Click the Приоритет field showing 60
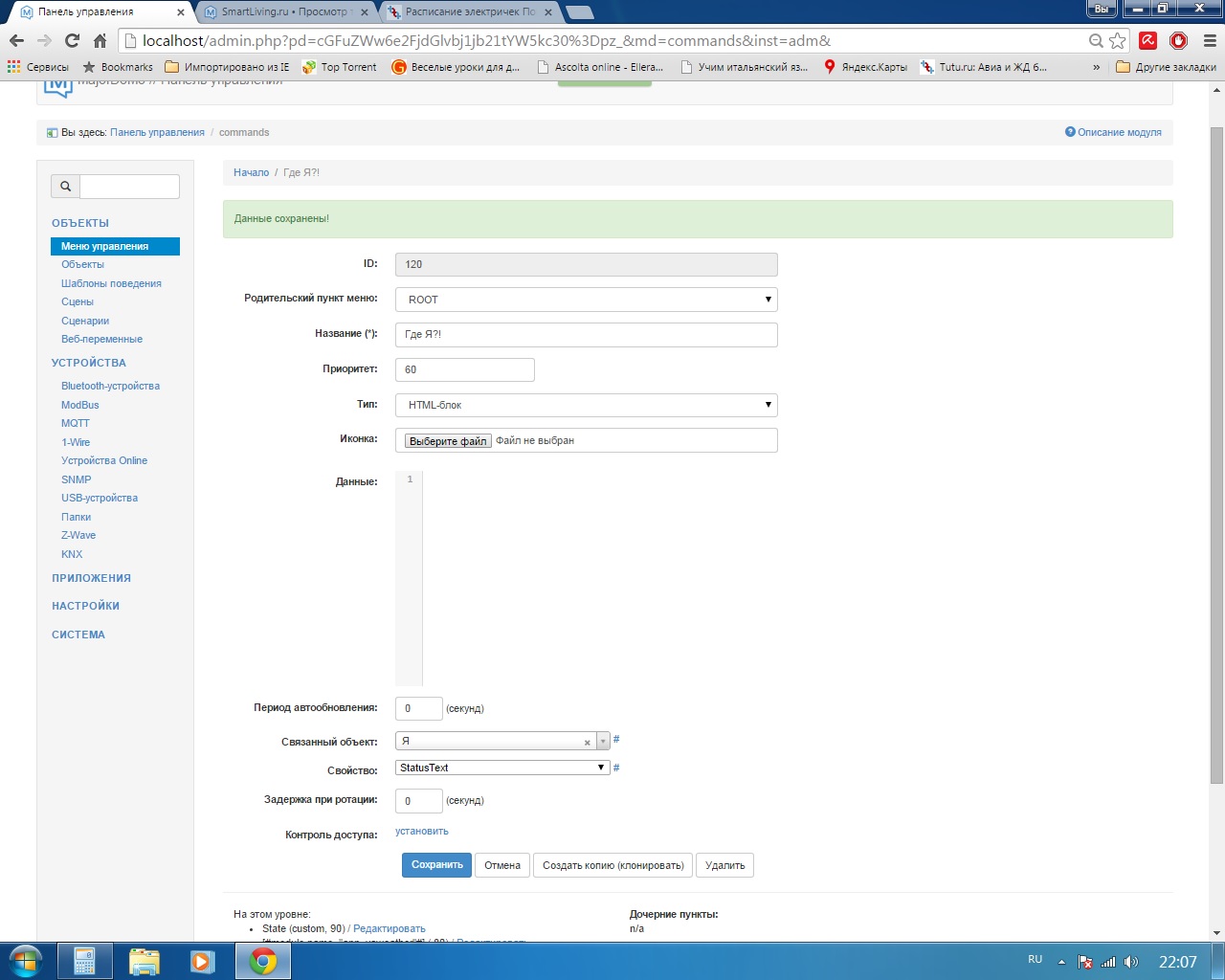 pos(464,369)
